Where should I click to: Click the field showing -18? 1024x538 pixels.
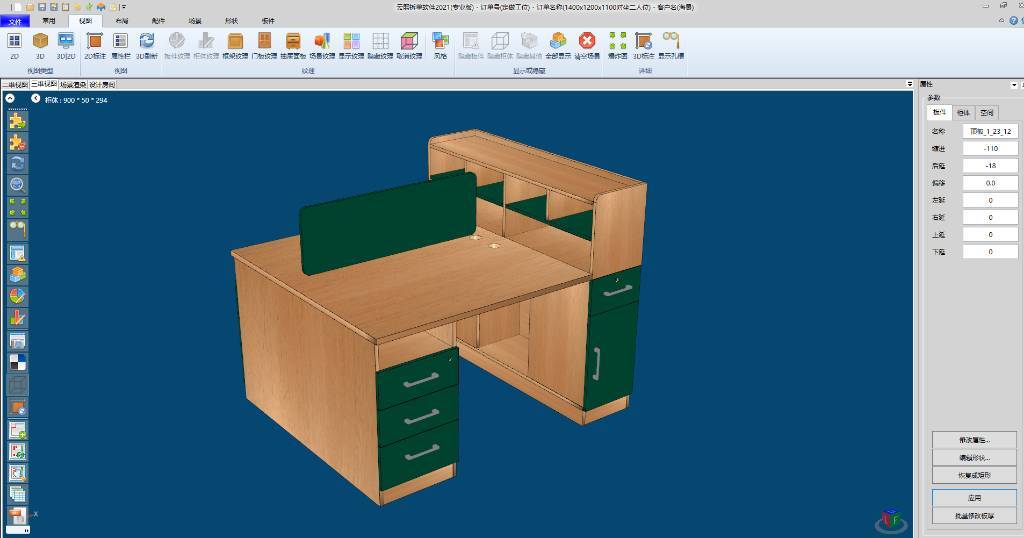[x=991, y=166]
